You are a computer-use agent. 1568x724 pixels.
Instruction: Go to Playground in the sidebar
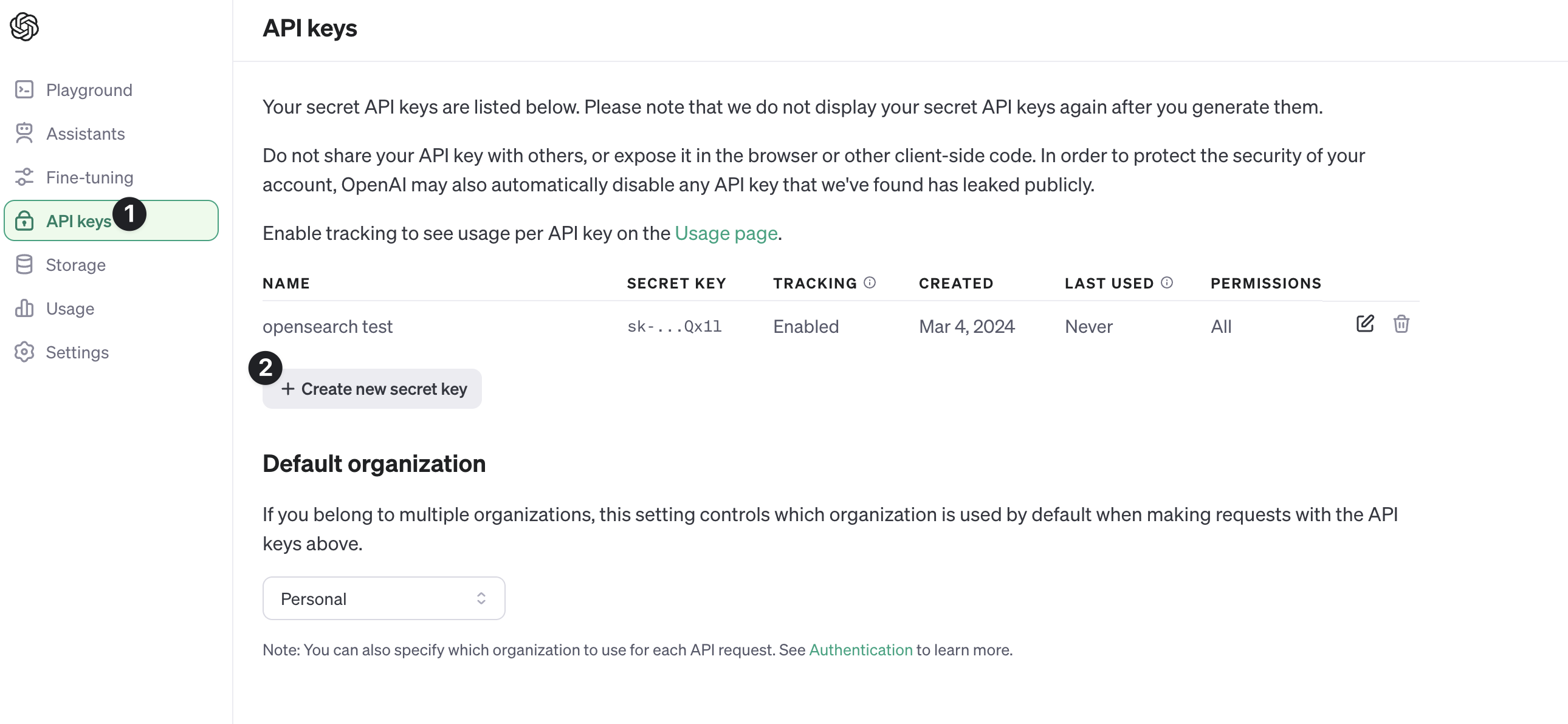89,90
